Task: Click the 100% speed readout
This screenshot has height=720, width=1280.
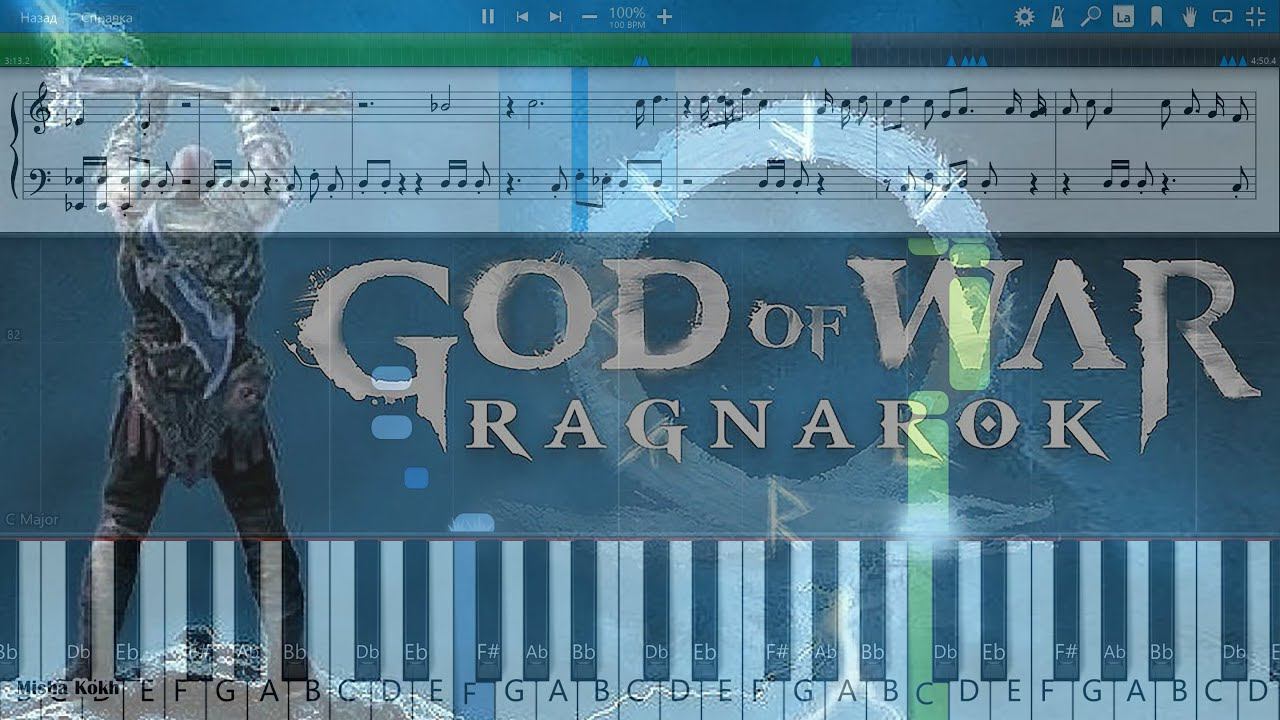Action: (627, 13)
